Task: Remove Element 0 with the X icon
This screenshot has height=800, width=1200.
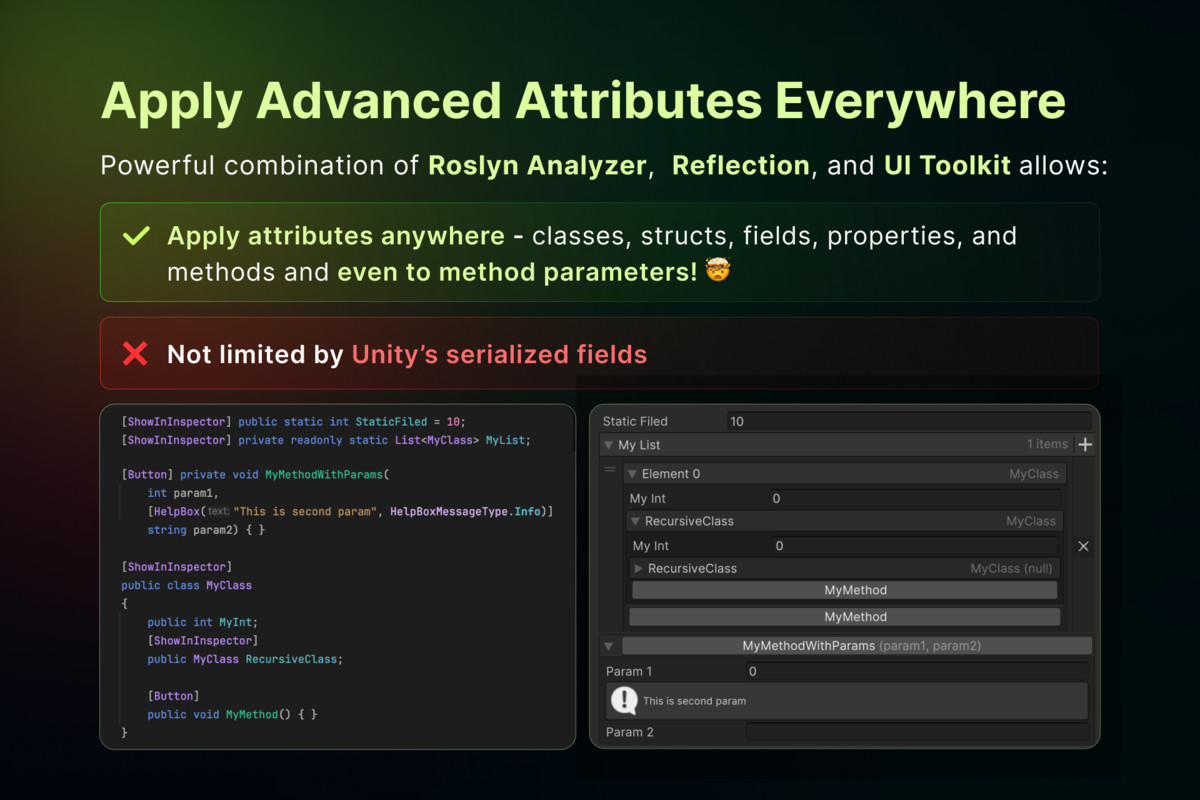Action: coord(1083,546)
